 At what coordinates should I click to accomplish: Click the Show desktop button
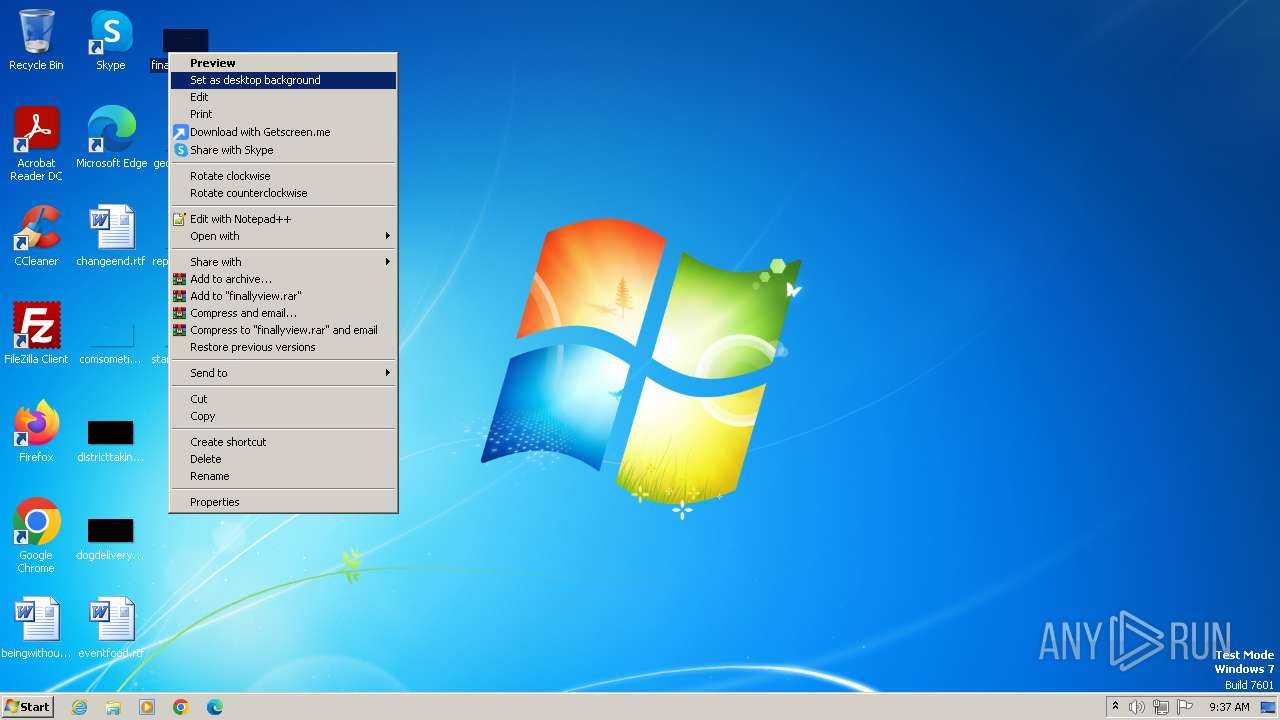(x=1268, y=707)
